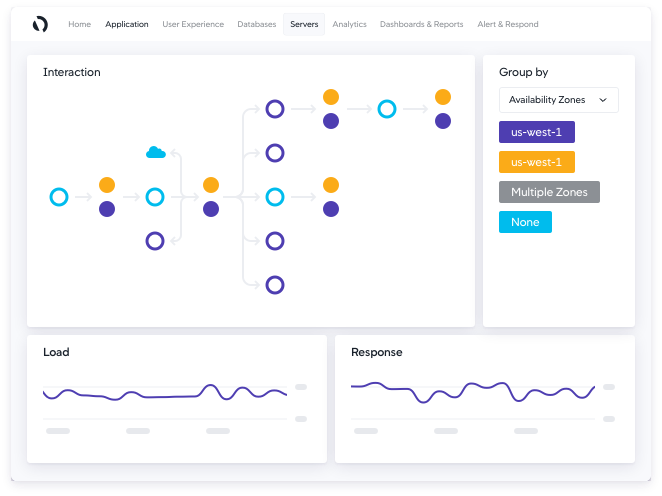Click the app logo in the navigation bar
Viewport: 662px width, 496px height.
[40, 24]
